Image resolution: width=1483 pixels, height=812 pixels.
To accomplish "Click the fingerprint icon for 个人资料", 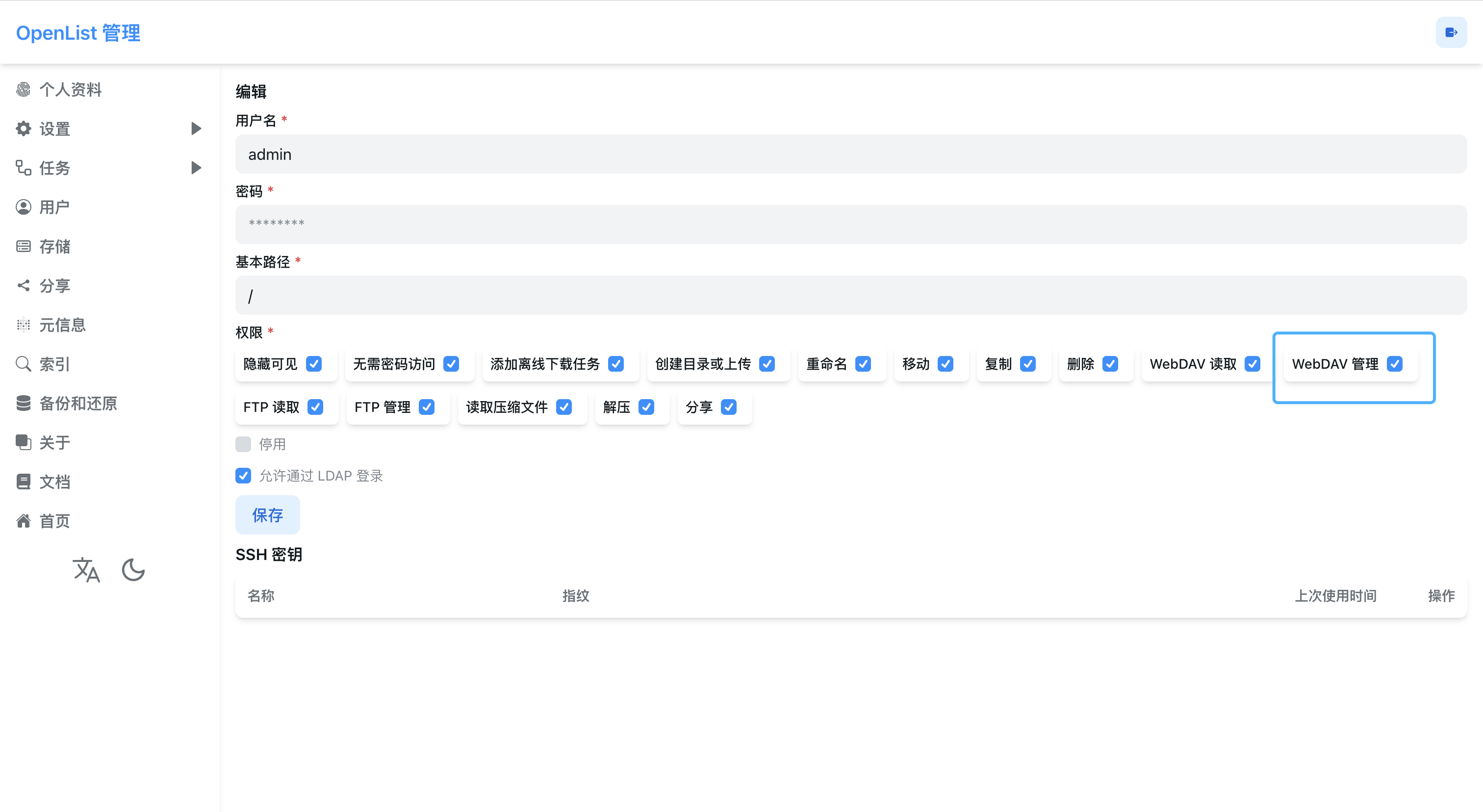I will [x=24, y=90].
